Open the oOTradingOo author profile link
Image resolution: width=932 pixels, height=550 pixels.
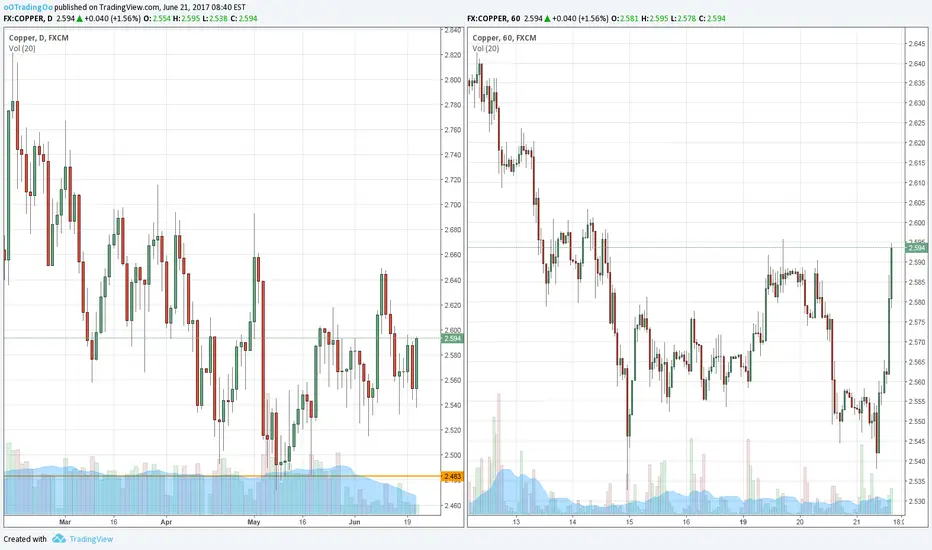(28, 8)
